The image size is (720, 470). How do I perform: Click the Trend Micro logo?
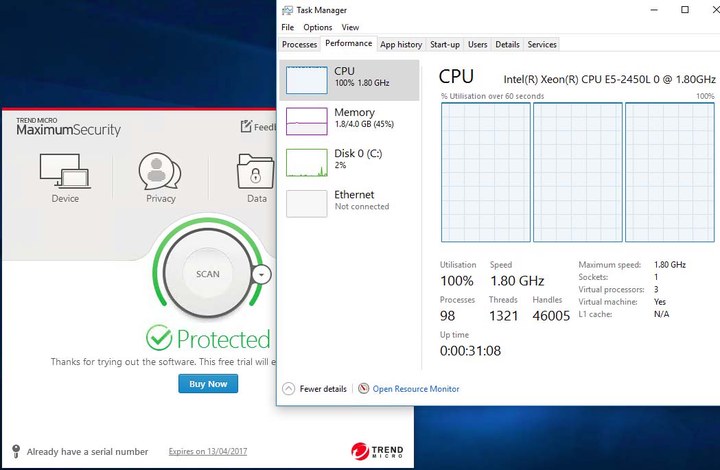click(377, 451)
